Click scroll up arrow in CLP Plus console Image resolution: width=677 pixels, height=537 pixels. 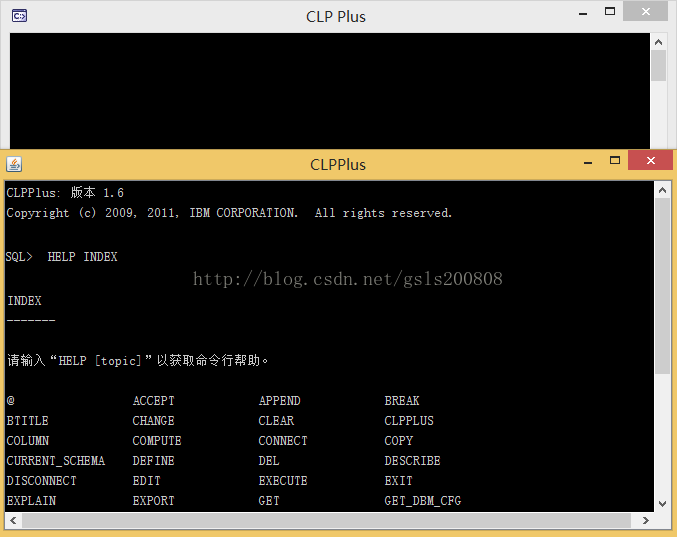[658, 42]
